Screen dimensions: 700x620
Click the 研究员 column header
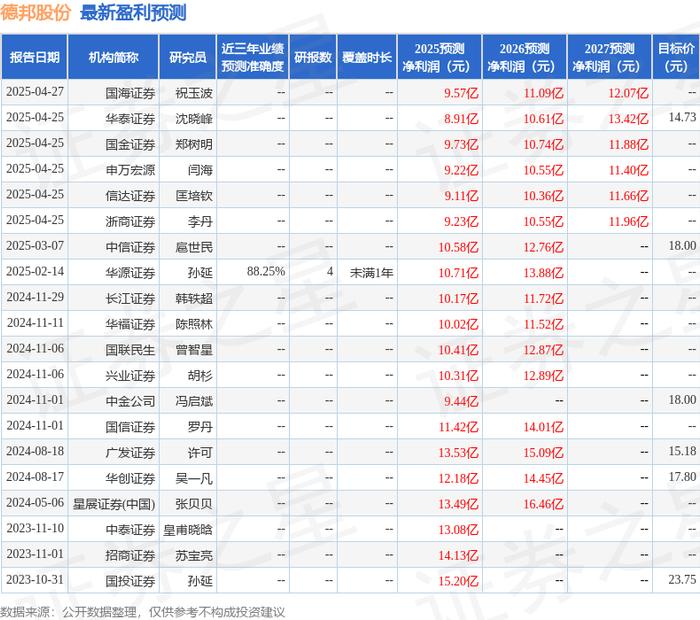point(188,57)
